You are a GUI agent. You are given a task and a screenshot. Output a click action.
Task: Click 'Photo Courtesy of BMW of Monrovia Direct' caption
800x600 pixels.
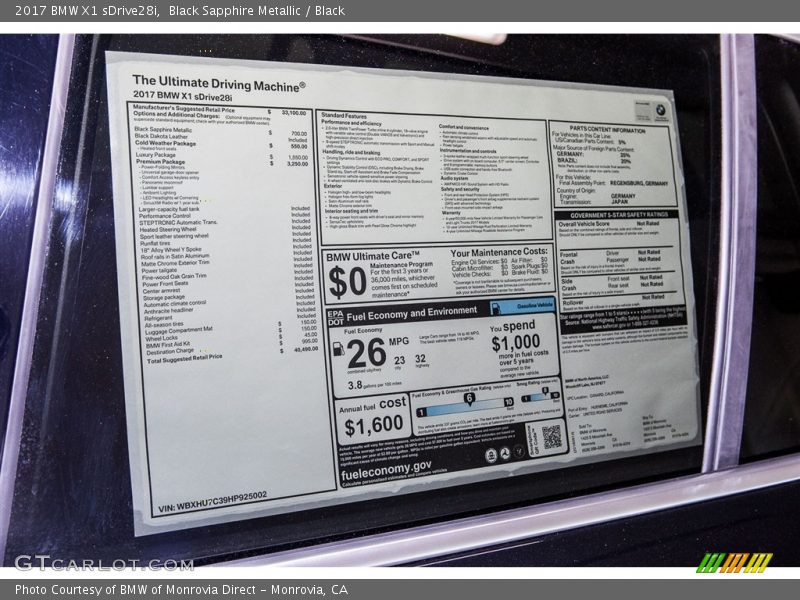[181, 589]
